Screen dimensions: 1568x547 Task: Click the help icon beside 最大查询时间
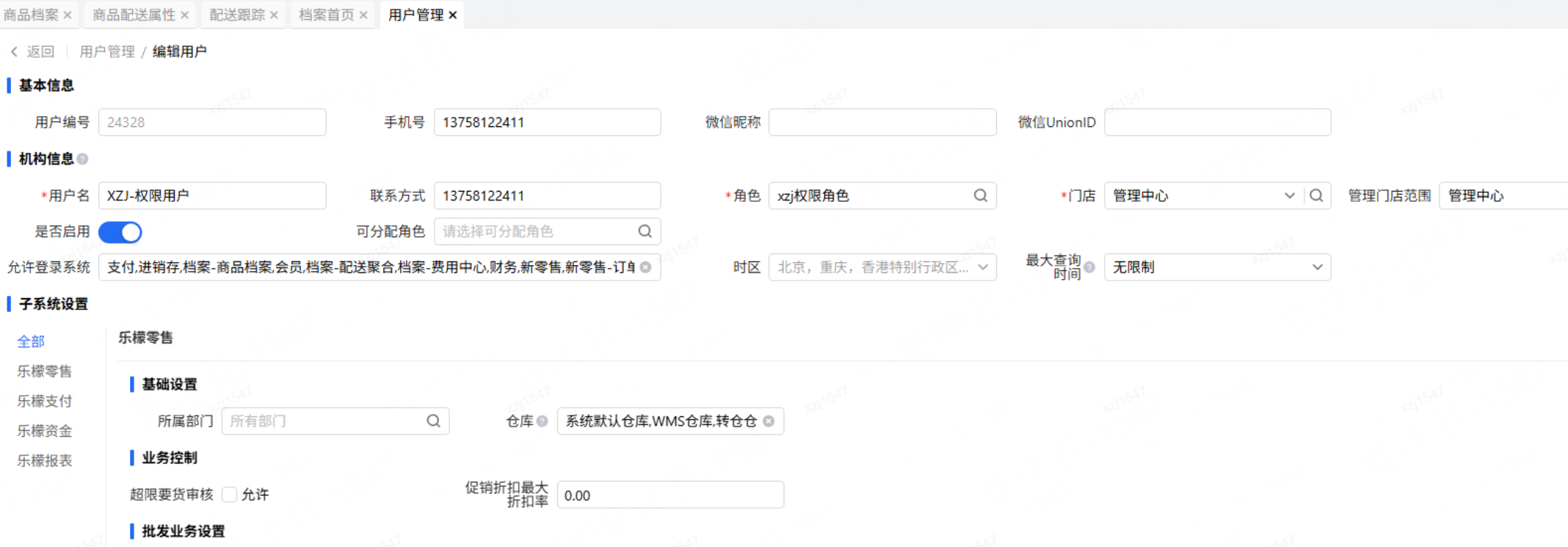1089,267
